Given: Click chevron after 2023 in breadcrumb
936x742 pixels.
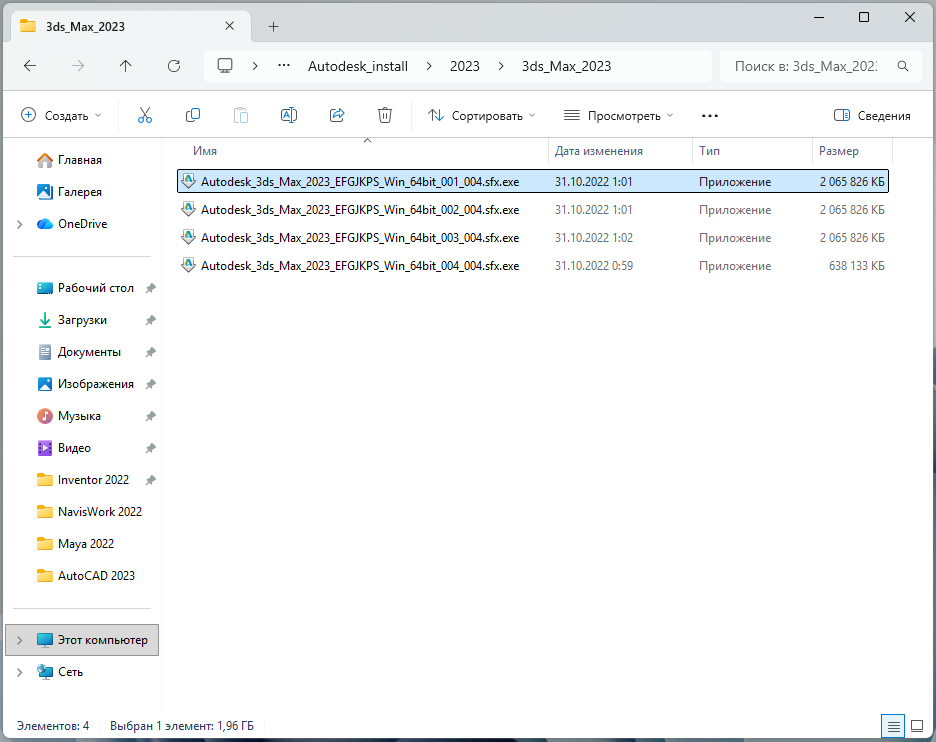Looking at the screenshot, I should click(x=501, y=66).
